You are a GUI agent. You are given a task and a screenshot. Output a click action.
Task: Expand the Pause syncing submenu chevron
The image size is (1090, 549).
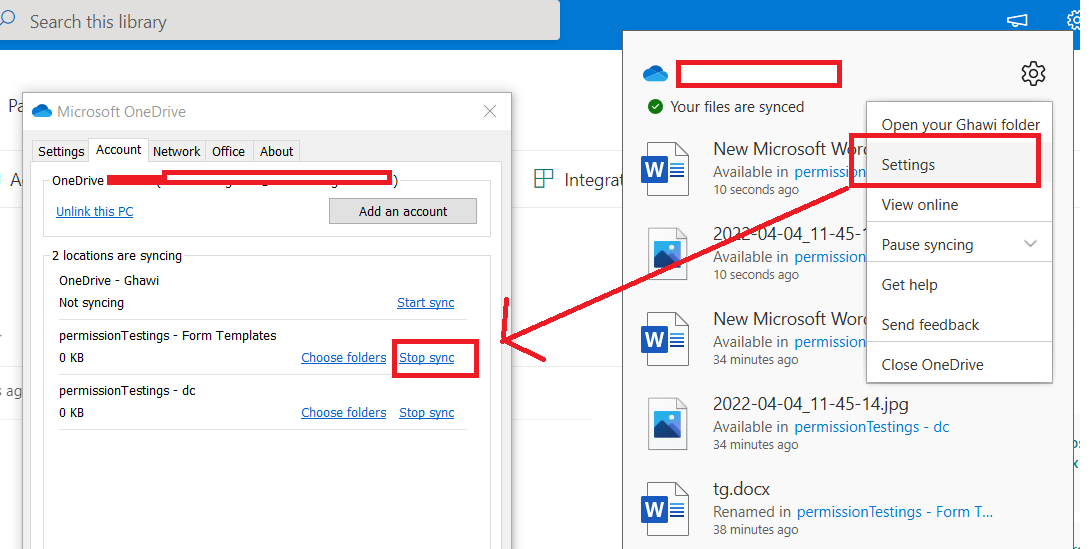tap(1031, 245)
